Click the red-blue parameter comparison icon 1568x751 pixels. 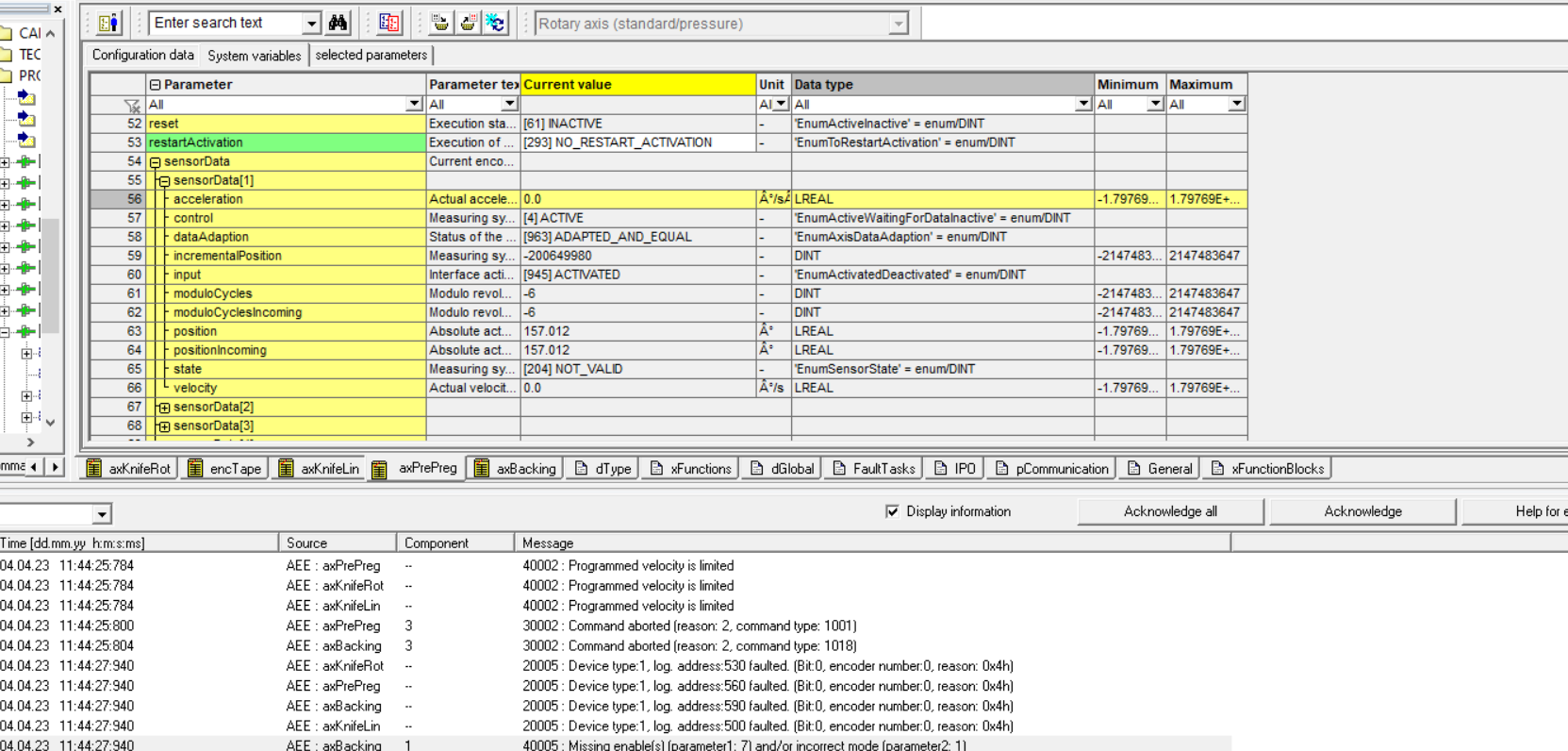(388, 23)
